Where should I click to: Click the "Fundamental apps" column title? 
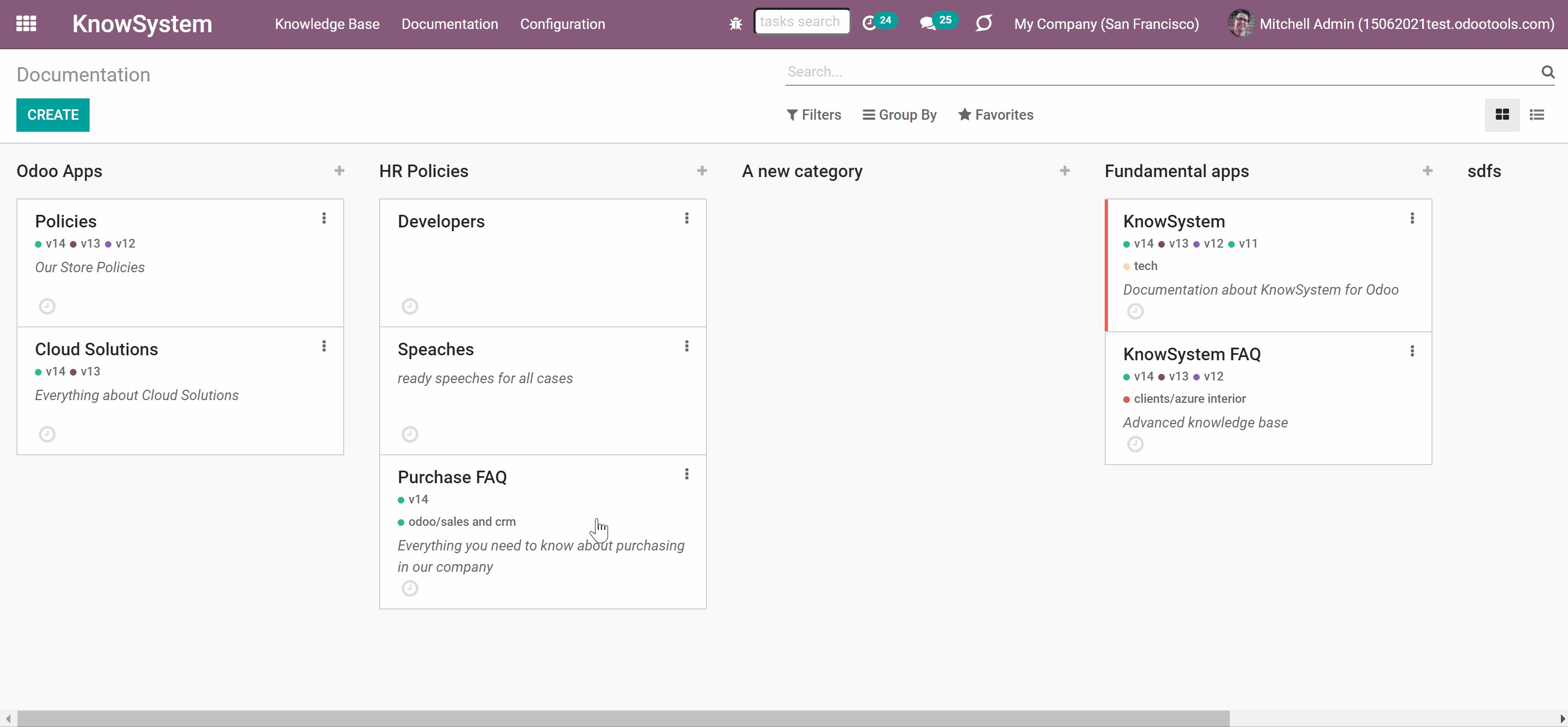(1177, 171)
